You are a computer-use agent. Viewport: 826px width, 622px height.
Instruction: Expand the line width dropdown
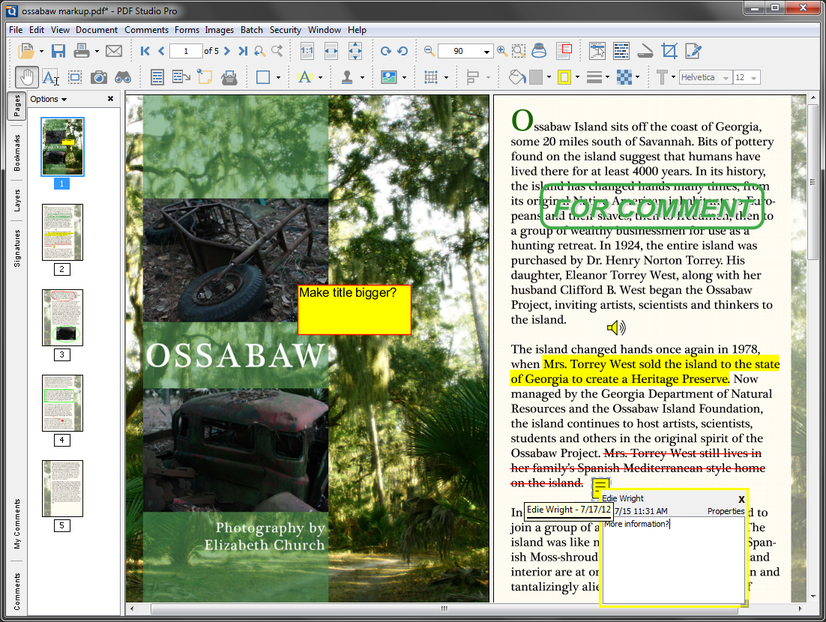(607, 77)
